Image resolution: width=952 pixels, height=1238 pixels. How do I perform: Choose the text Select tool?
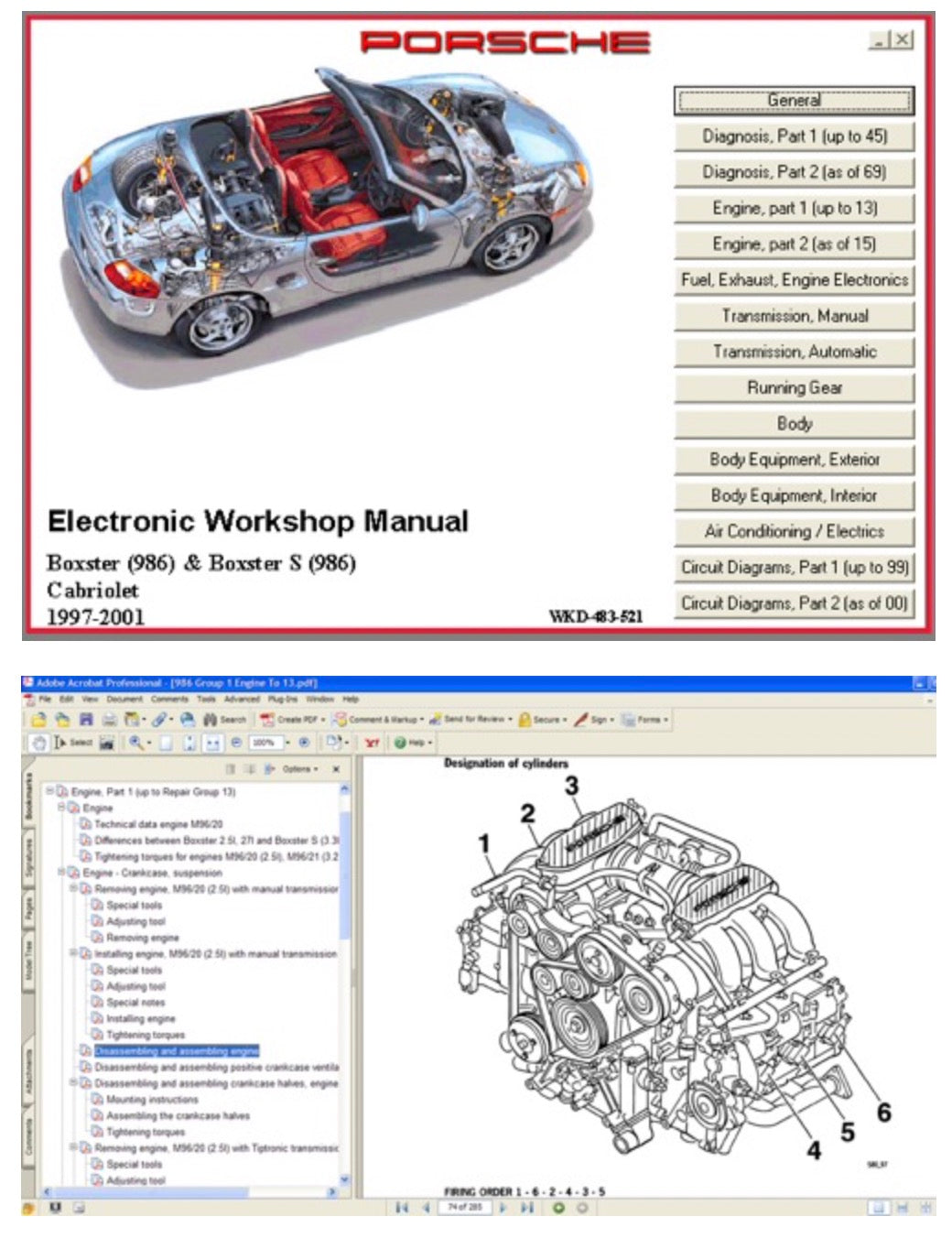coord(73,743)
